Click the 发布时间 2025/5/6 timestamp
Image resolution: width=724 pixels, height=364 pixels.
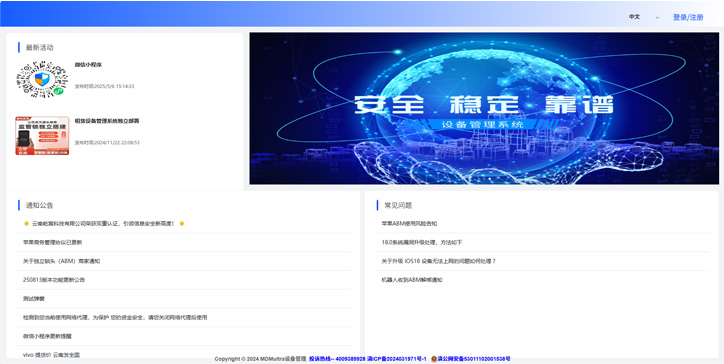[104, 86]
